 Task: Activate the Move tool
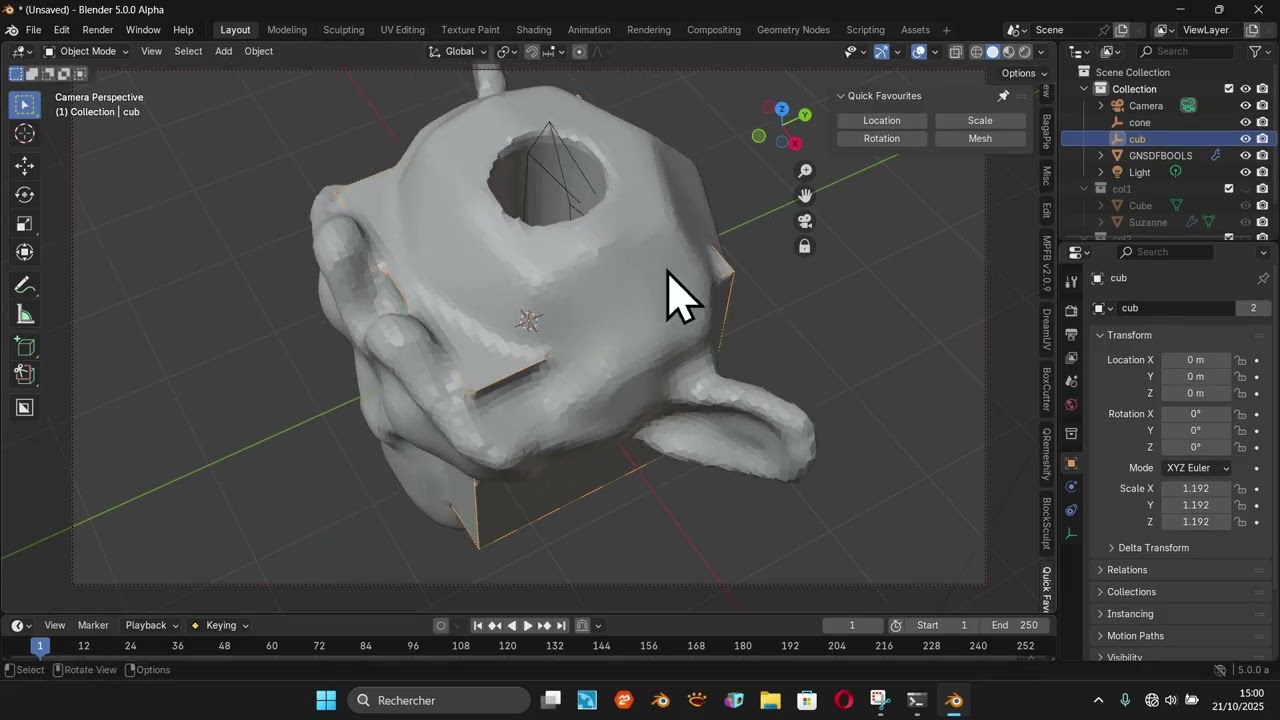[x=25, y=166]
